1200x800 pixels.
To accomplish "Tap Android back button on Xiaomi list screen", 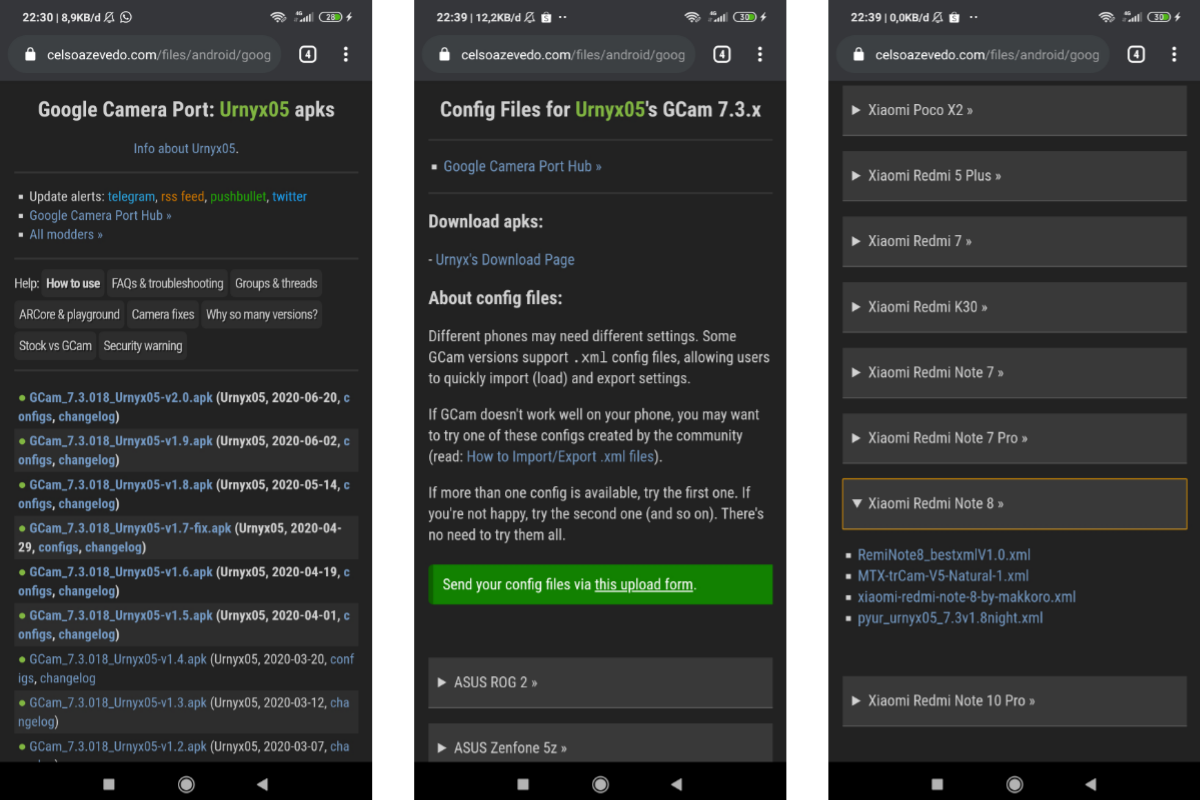I will (1091, 784).
